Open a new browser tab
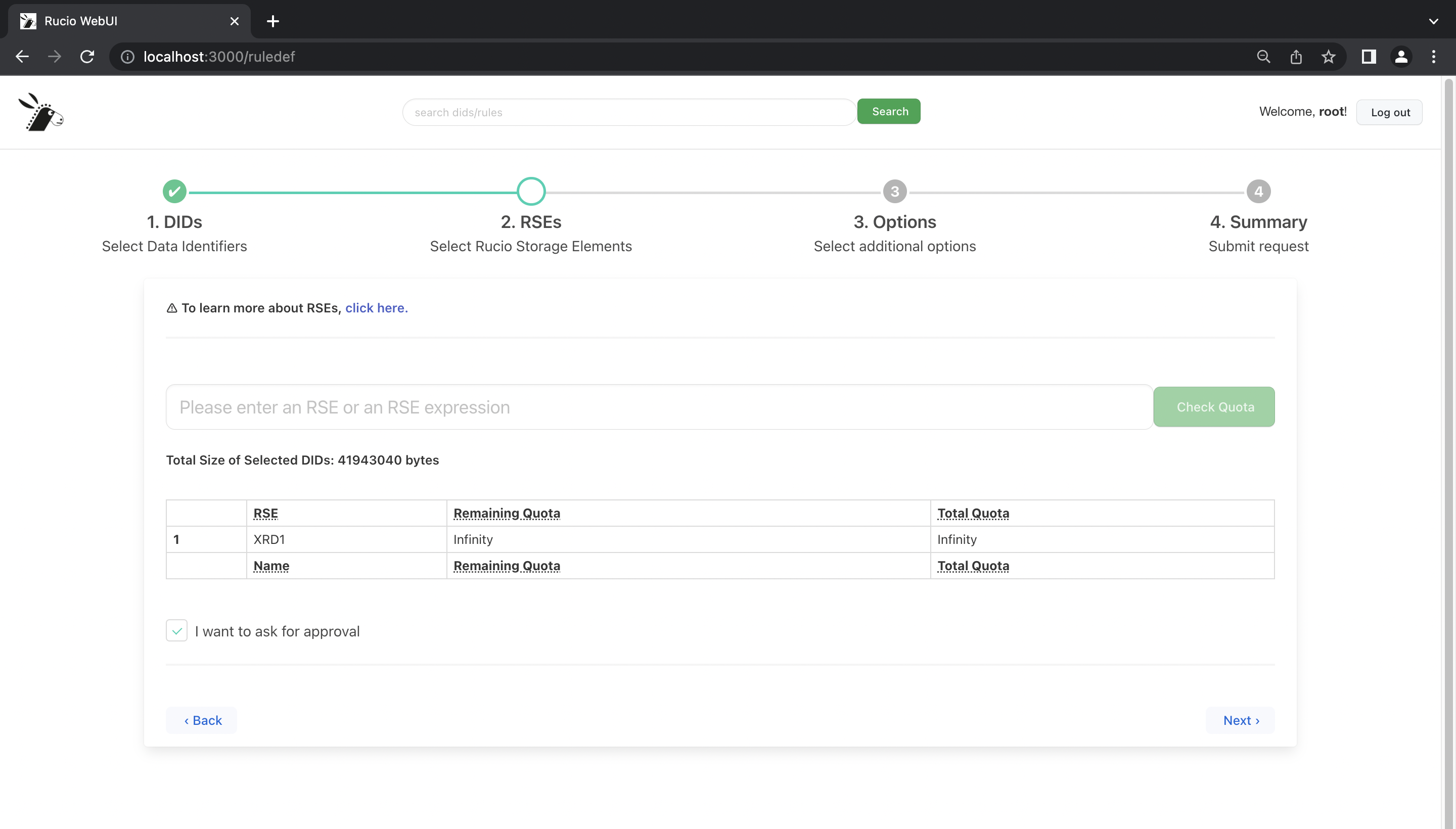Image resolution: width=1456 pixels, height=829 pixels. click(273, 21)
